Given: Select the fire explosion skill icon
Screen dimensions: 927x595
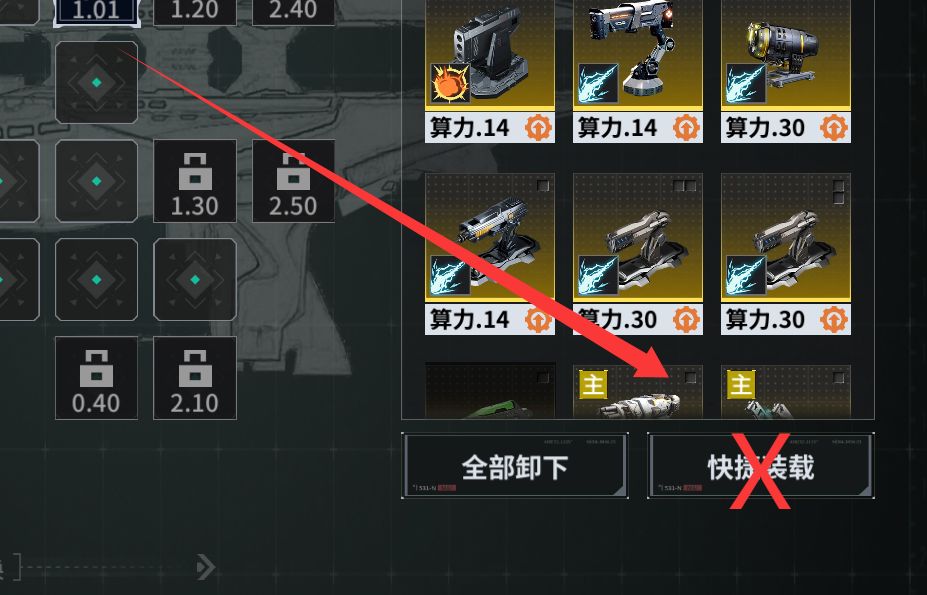Looking at the screenshot, I should (450, 83).
